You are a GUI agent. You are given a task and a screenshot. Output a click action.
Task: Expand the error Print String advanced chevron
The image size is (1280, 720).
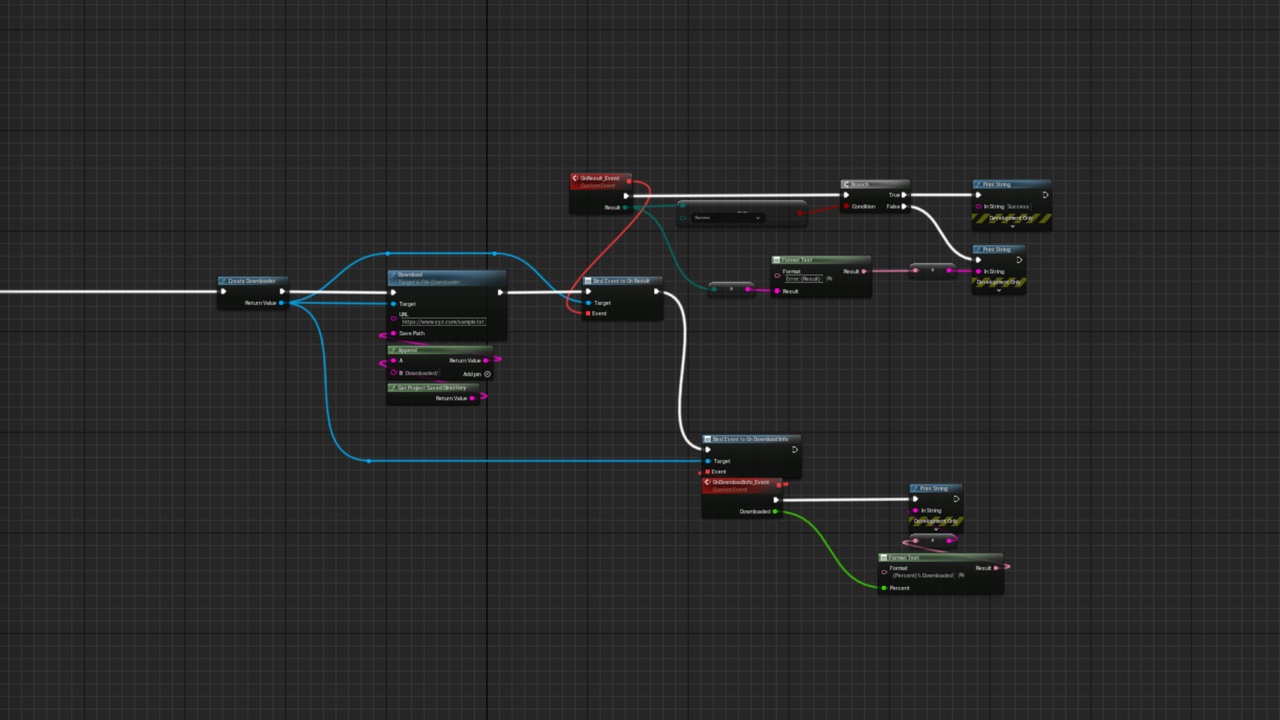(998, 290)
